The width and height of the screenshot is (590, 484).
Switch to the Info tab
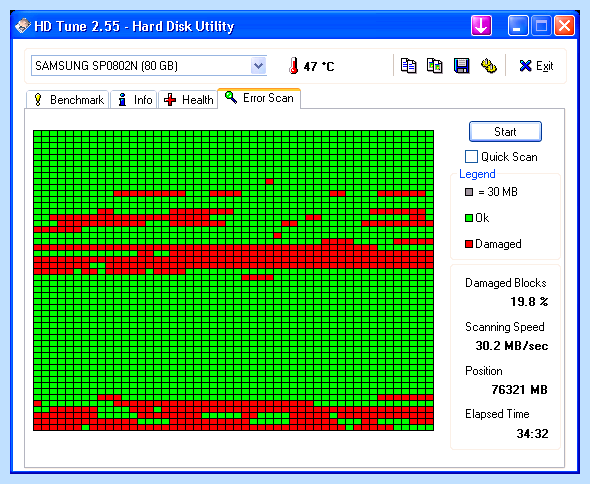tap(134, 100)
